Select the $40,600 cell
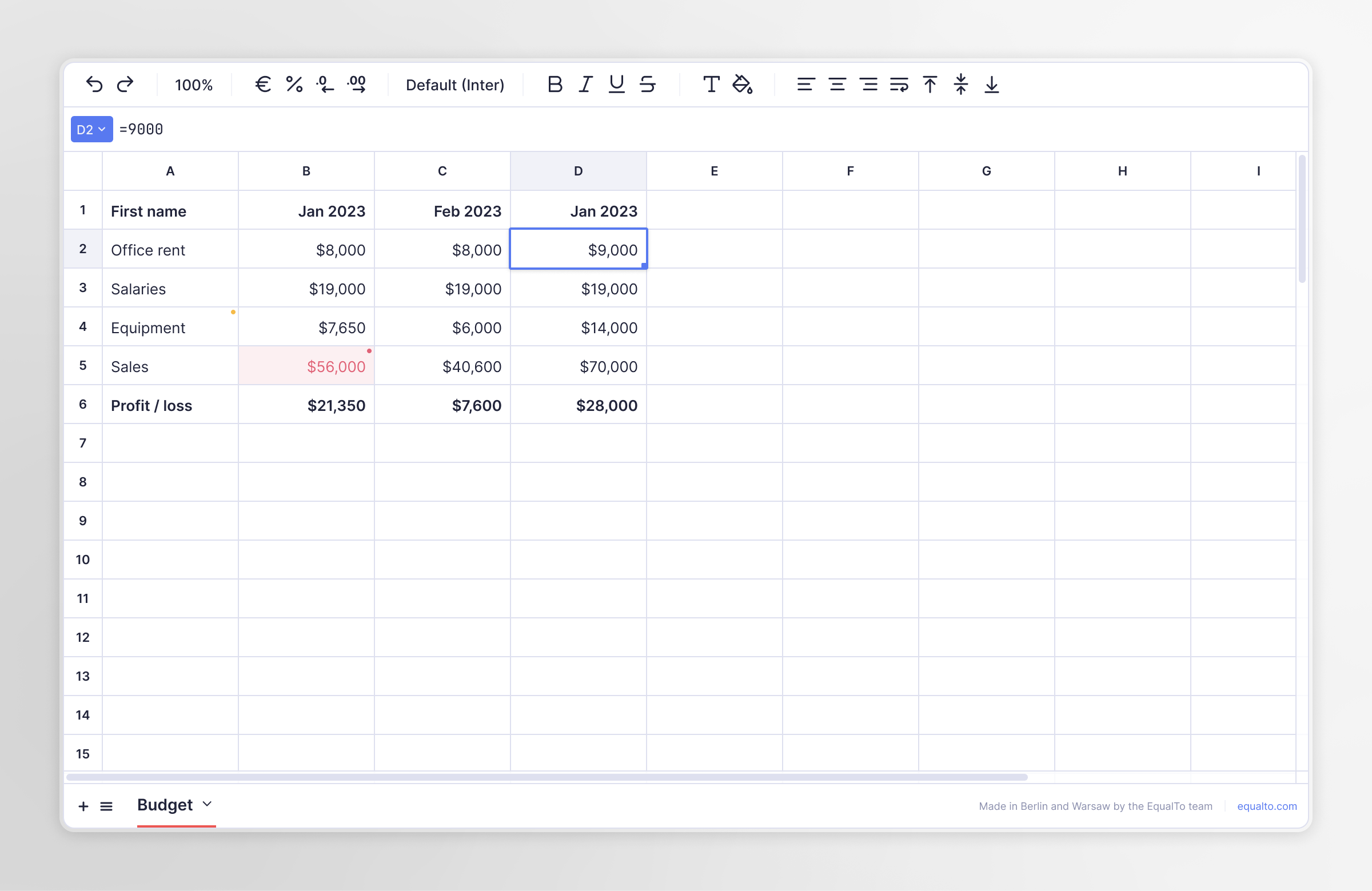The image size is (1372, 891). point(442,365)
